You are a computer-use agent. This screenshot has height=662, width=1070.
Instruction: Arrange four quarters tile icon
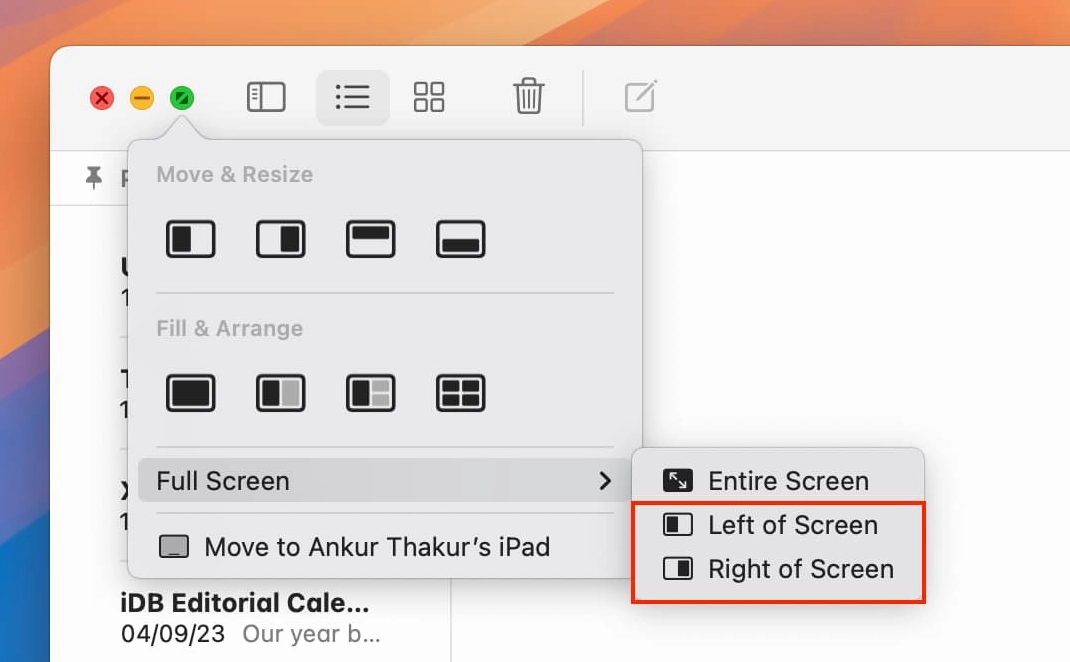tap(460, 393)
